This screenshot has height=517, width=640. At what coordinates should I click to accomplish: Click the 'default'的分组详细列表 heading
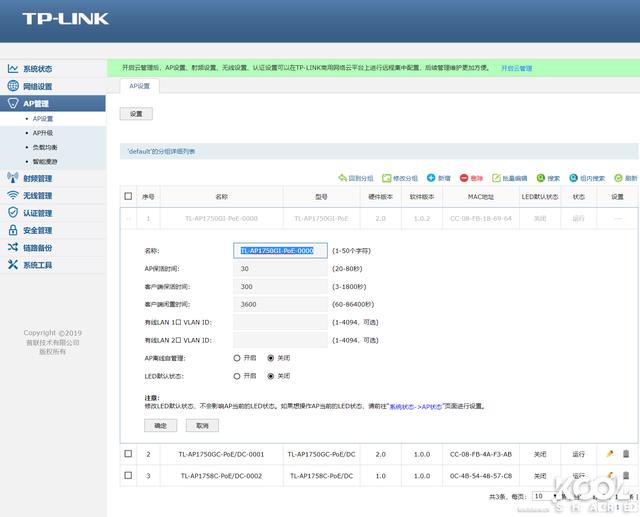point(161,151)
